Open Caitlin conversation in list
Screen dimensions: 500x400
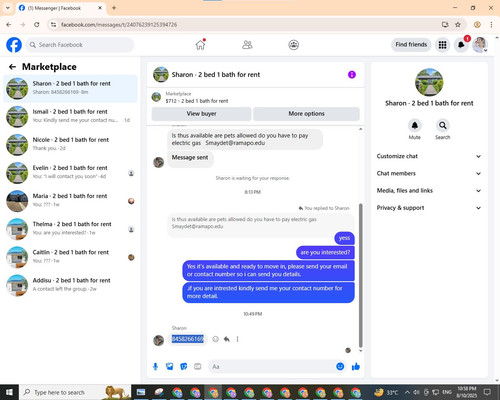tap(70, 257)
